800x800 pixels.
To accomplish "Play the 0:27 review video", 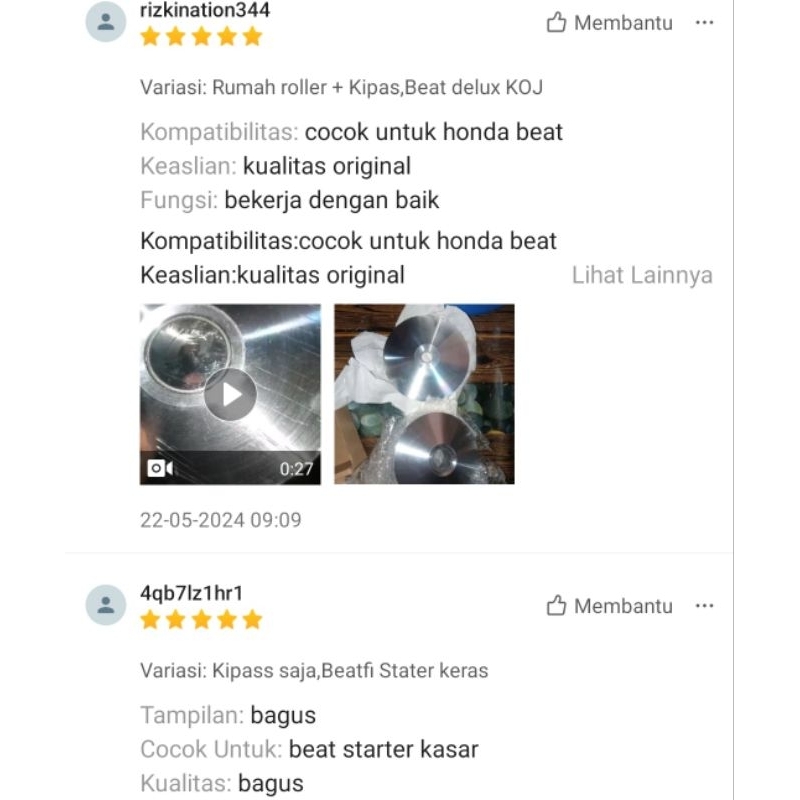I will 231,394.
